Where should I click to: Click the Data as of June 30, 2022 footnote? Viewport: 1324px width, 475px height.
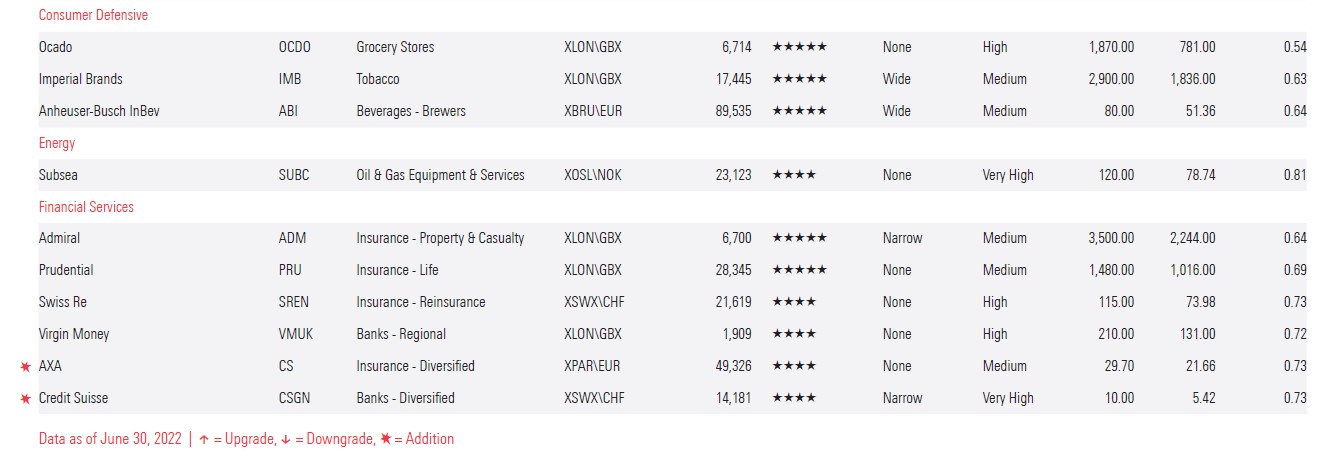coord(110,439)
